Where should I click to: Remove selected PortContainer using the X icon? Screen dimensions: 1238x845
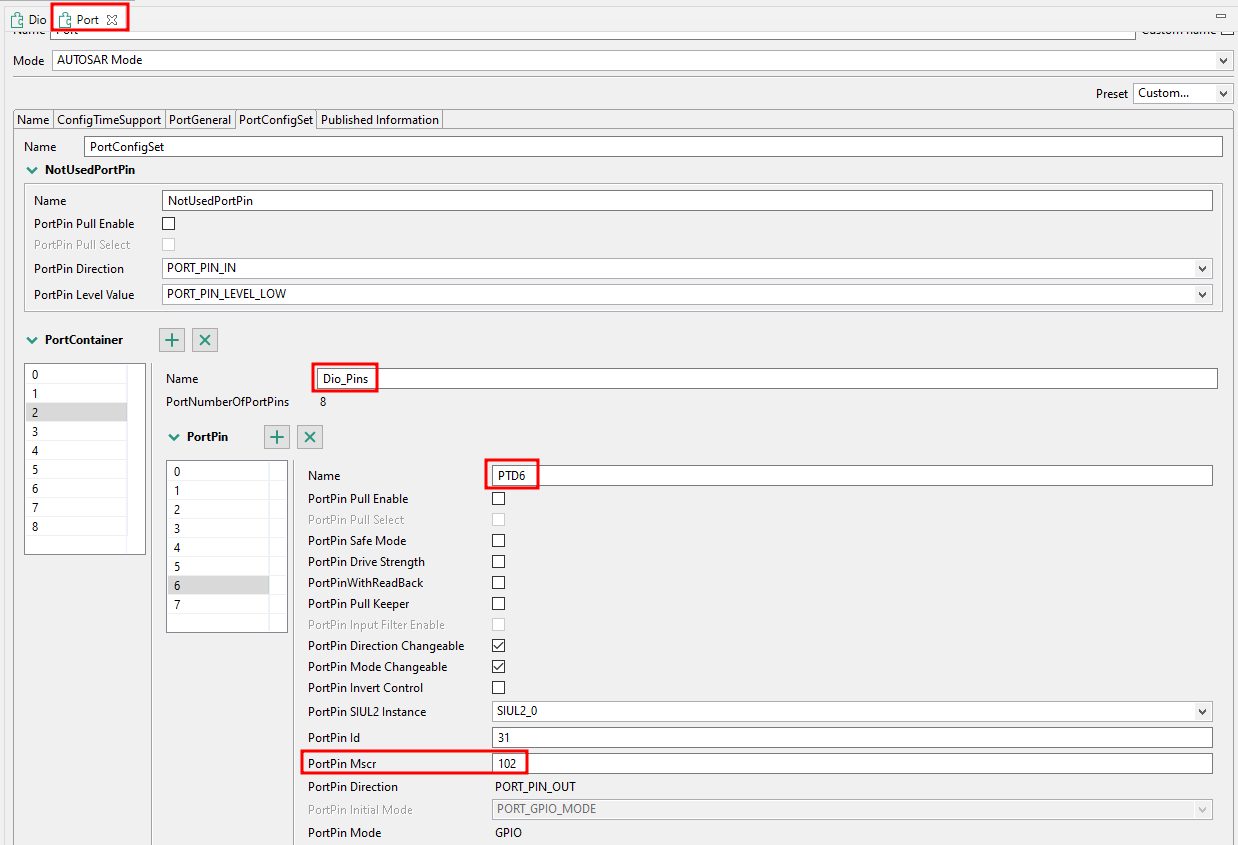coord(204,340)
